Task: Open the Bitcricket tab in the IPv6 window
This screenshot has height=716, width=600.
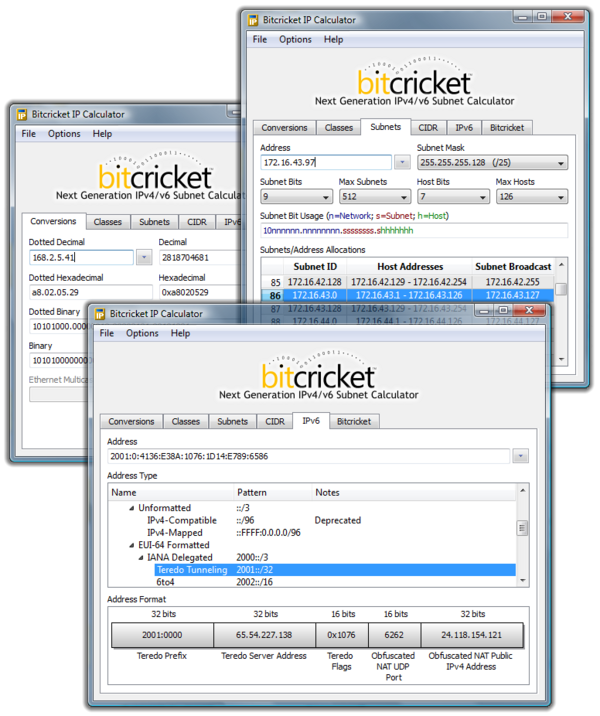Action: (353, 421)
